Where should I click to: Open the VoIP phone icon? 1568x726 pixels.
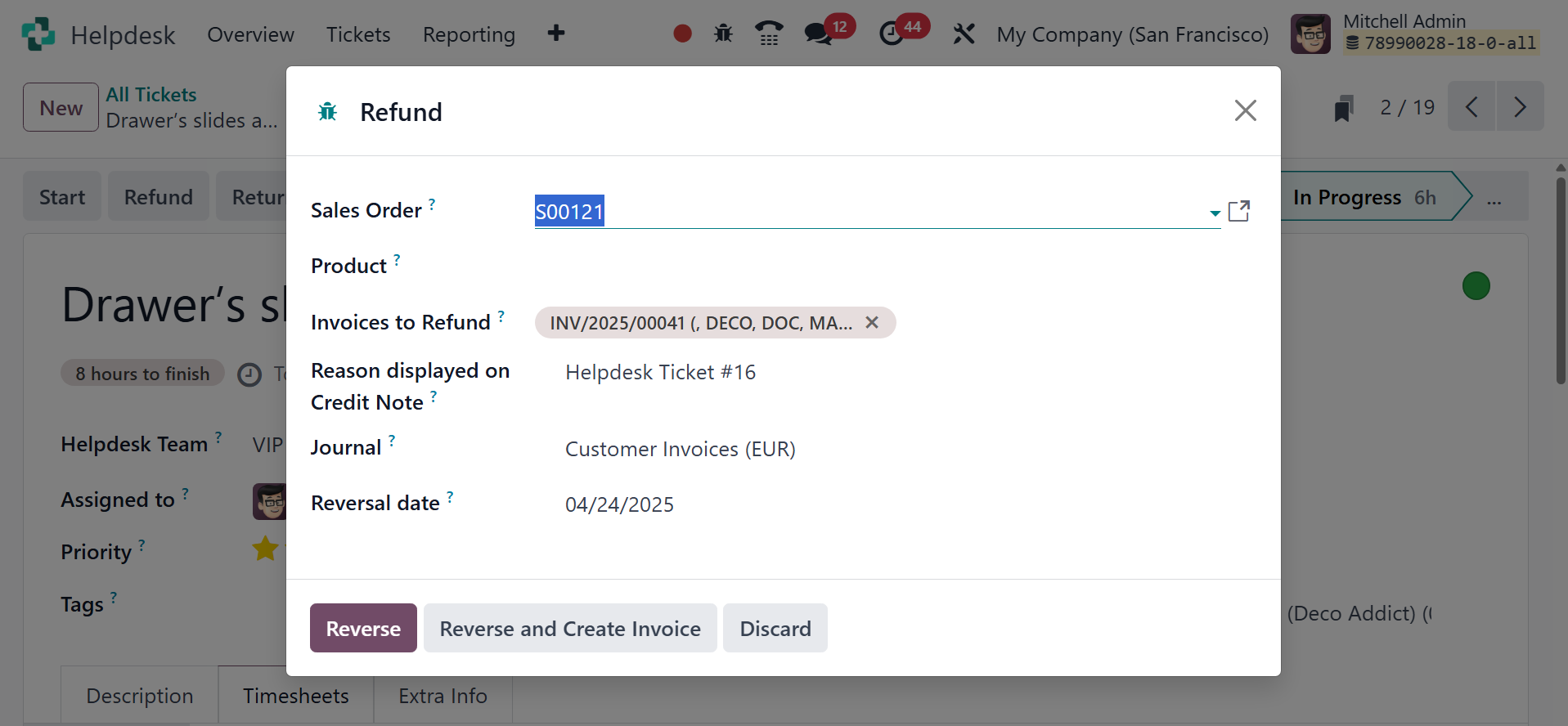(768, 34)
